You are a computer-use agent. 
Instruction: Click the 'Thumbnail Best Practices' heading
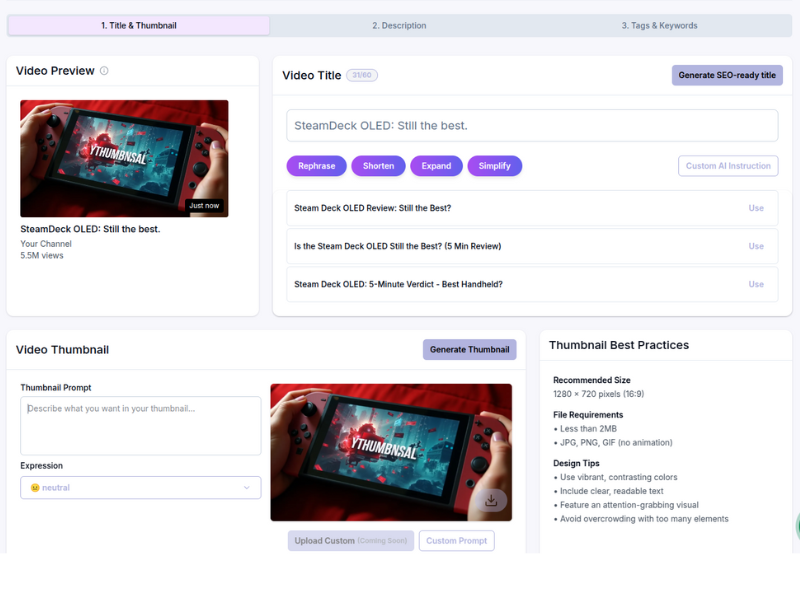(619, 345)
